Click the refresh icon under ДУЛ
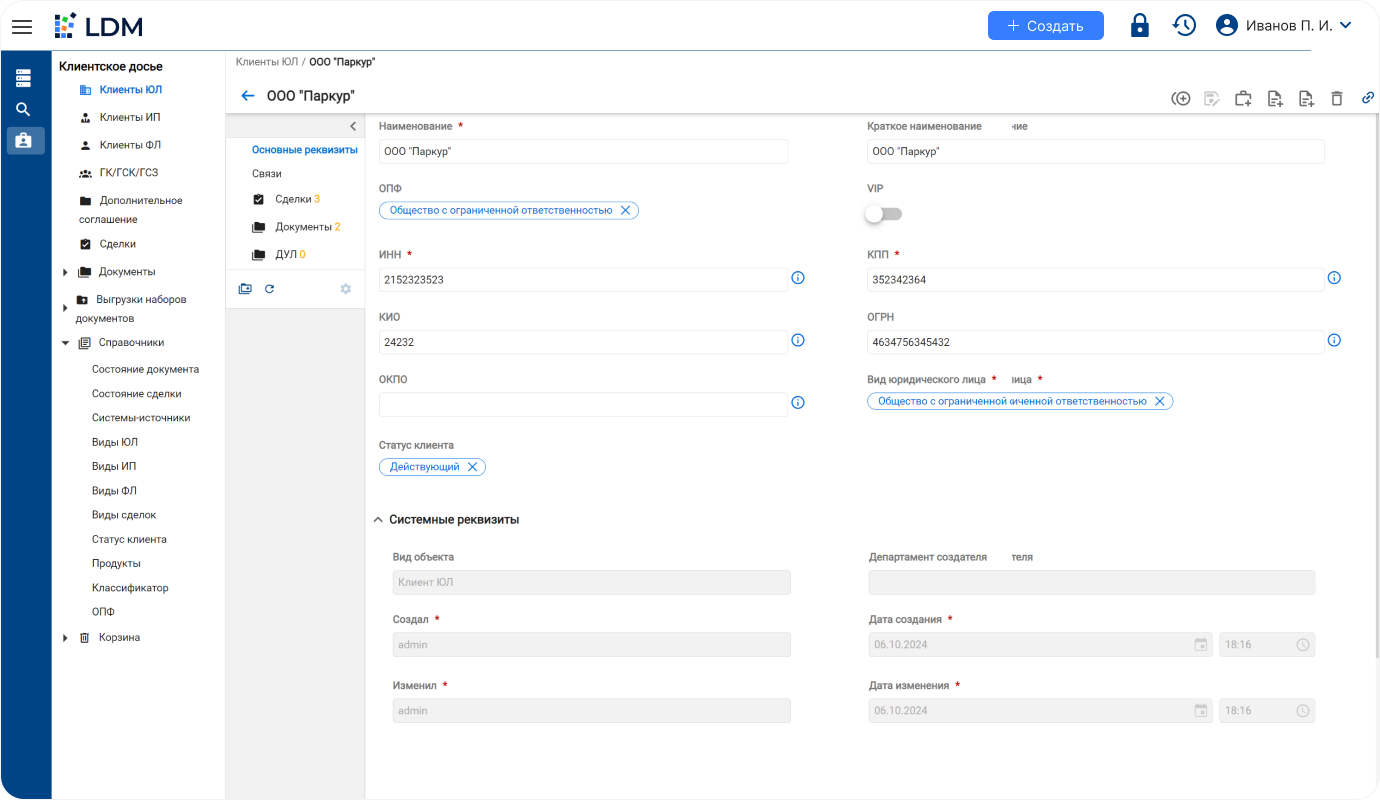This screenshot has height=800, width=1380. pyautogui.click(x=269, y=289)
